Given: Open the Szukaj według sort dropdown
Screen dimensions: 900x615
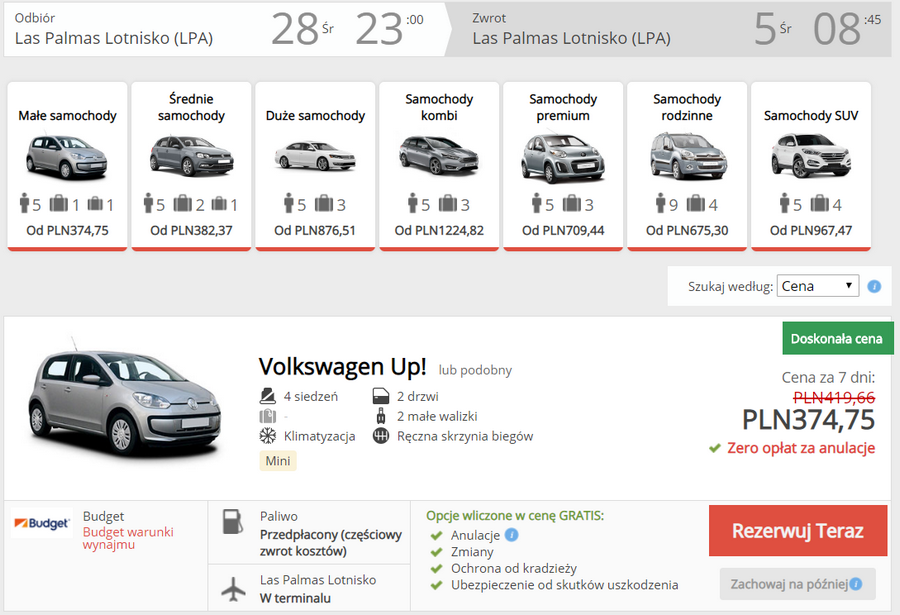Looking at the screenshot, I should click(817, 286).
